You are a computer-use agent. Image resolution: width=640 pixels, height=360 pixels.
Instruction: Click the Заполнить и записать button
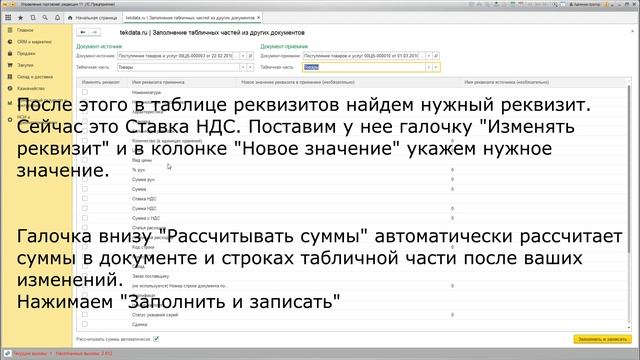[x=602, y=339]
